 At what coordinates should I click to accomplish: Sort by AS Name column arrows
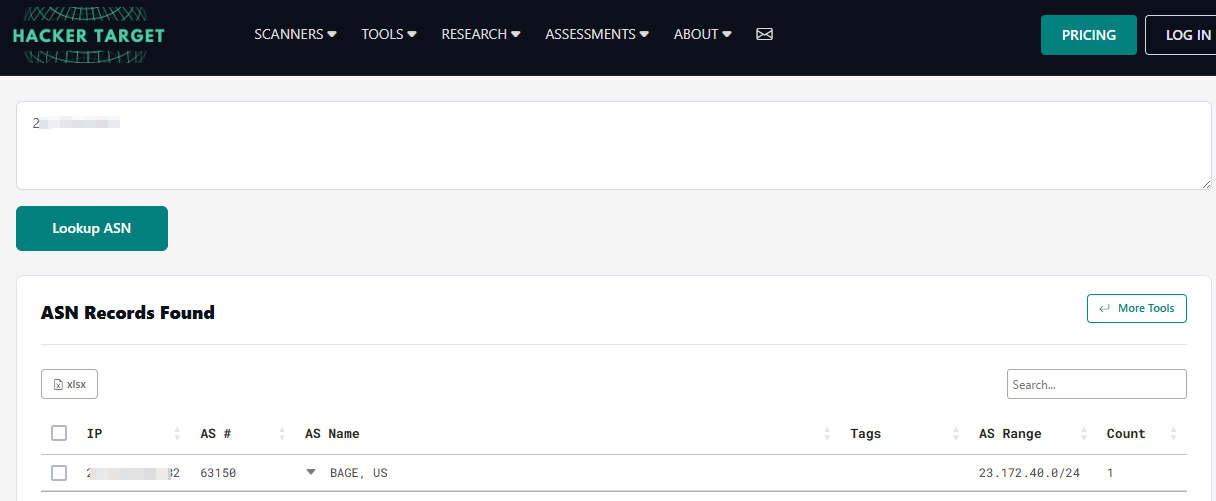tap(827, 434)
